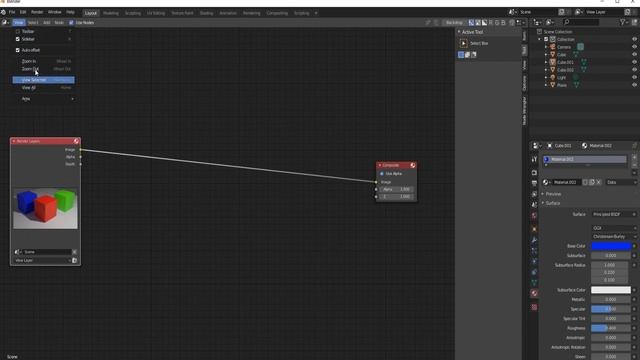Image resolution: width=640 pixels, height=360 pixels.
Task: Choose the first blue select mode icon
Action: click(461, 55)
